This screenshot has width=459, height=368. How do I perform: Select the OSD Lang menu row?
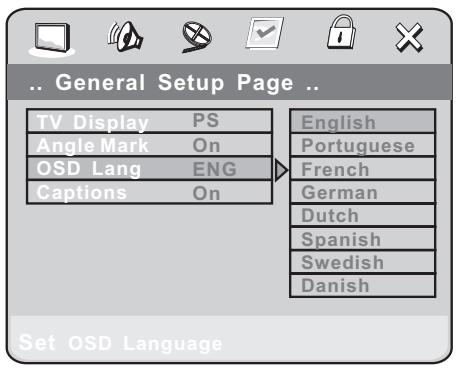click(149, 169)
